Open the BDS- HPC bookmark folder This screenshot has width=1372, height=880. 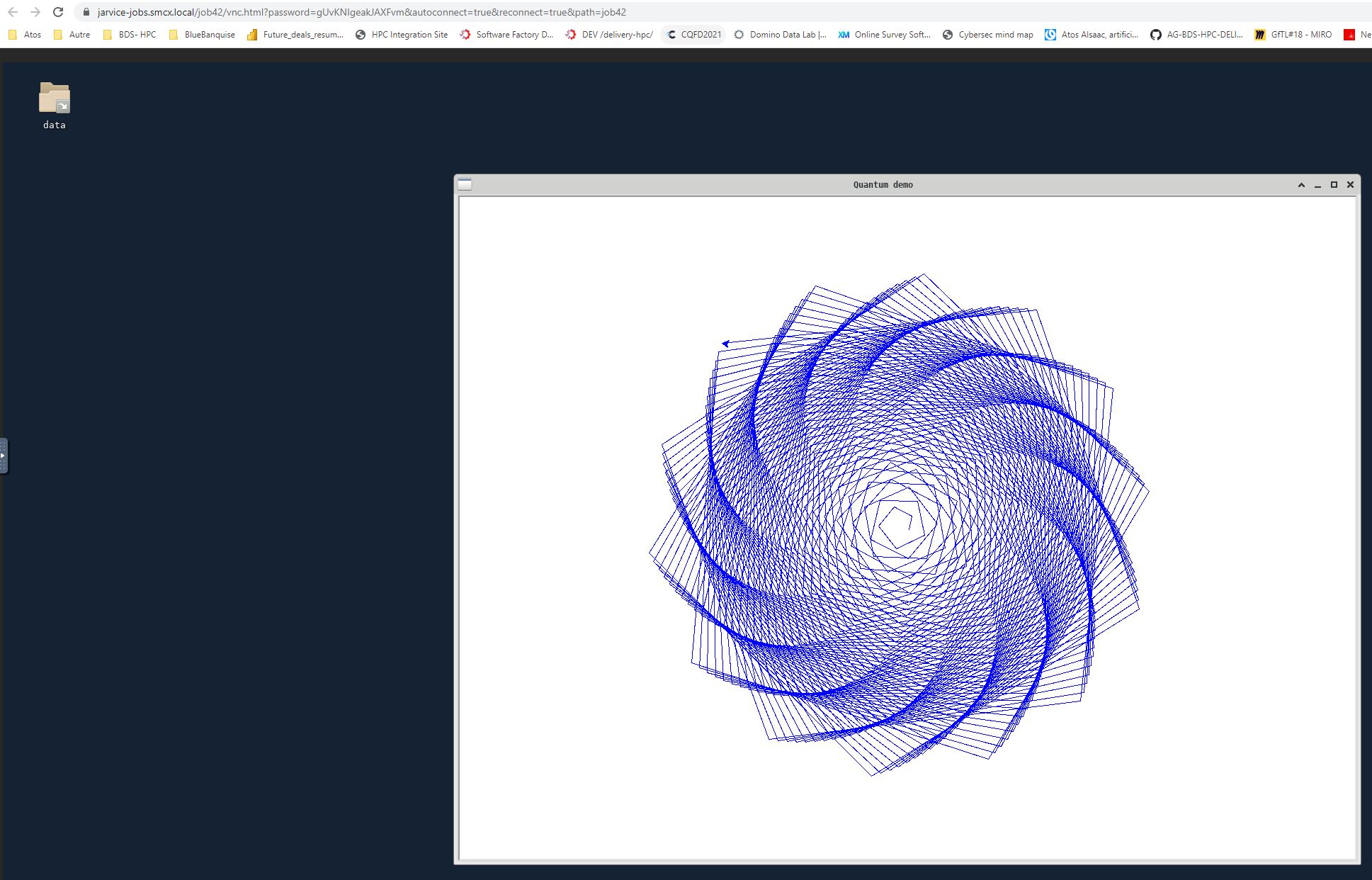point(130,34)
